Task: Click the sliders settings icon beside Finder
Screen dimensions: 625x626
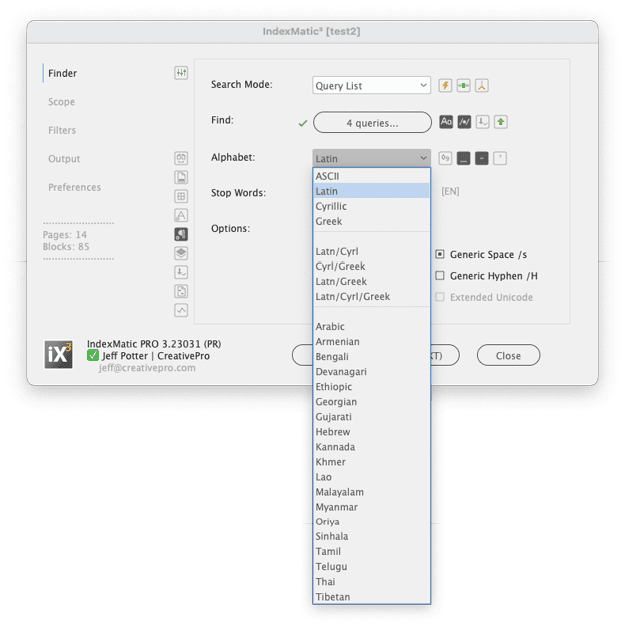Action: tap(181, 73)
